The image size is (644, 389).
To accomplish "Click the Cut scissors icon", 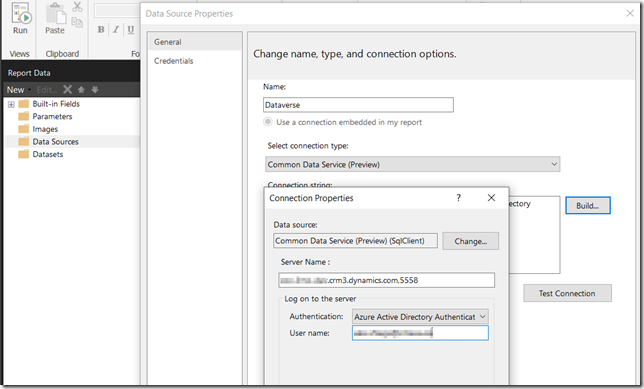I will pyautogui.click(x=77, y=6).
